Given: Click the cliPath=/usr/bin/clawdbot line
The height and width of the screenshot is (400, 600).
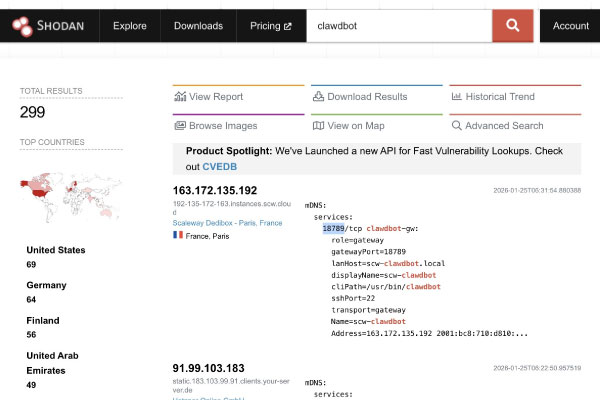Looking at the screenshot, I should pyautogui.click(x=386, y=287).
